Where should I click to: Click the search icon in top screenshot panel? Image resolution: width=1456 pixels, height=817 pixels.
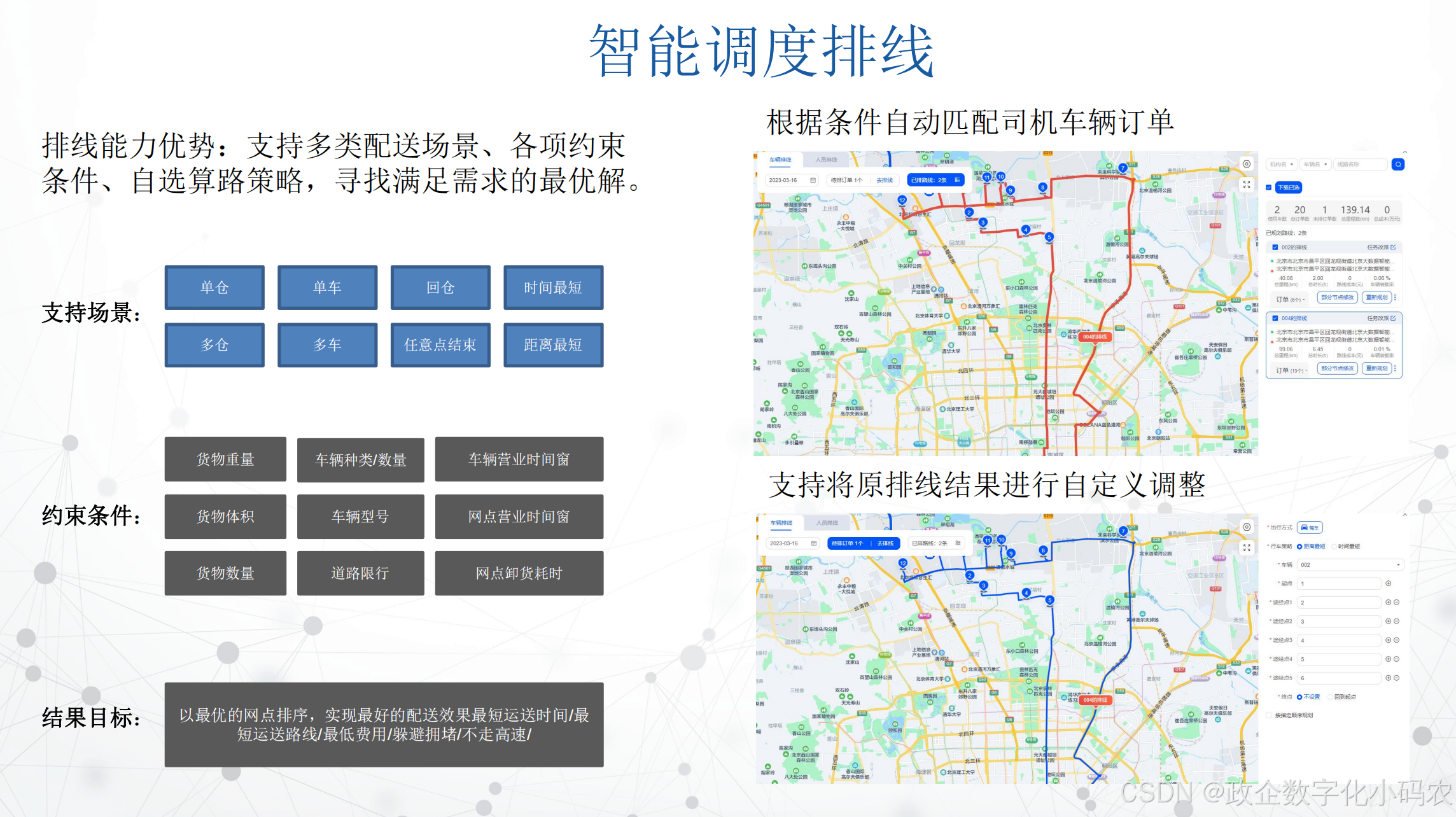point(1397,164)
